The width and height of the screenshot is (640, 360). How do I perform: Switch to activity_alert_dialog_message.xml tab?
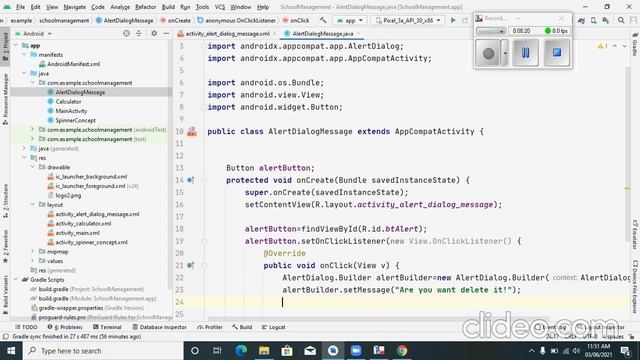[227, 33]
